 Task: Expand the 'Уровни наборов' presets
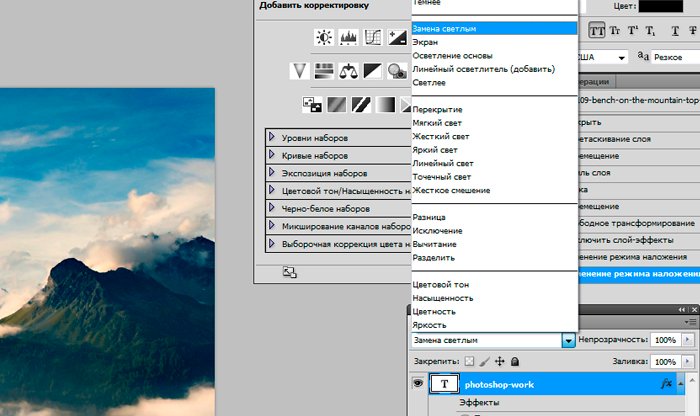tap(272, 137)
